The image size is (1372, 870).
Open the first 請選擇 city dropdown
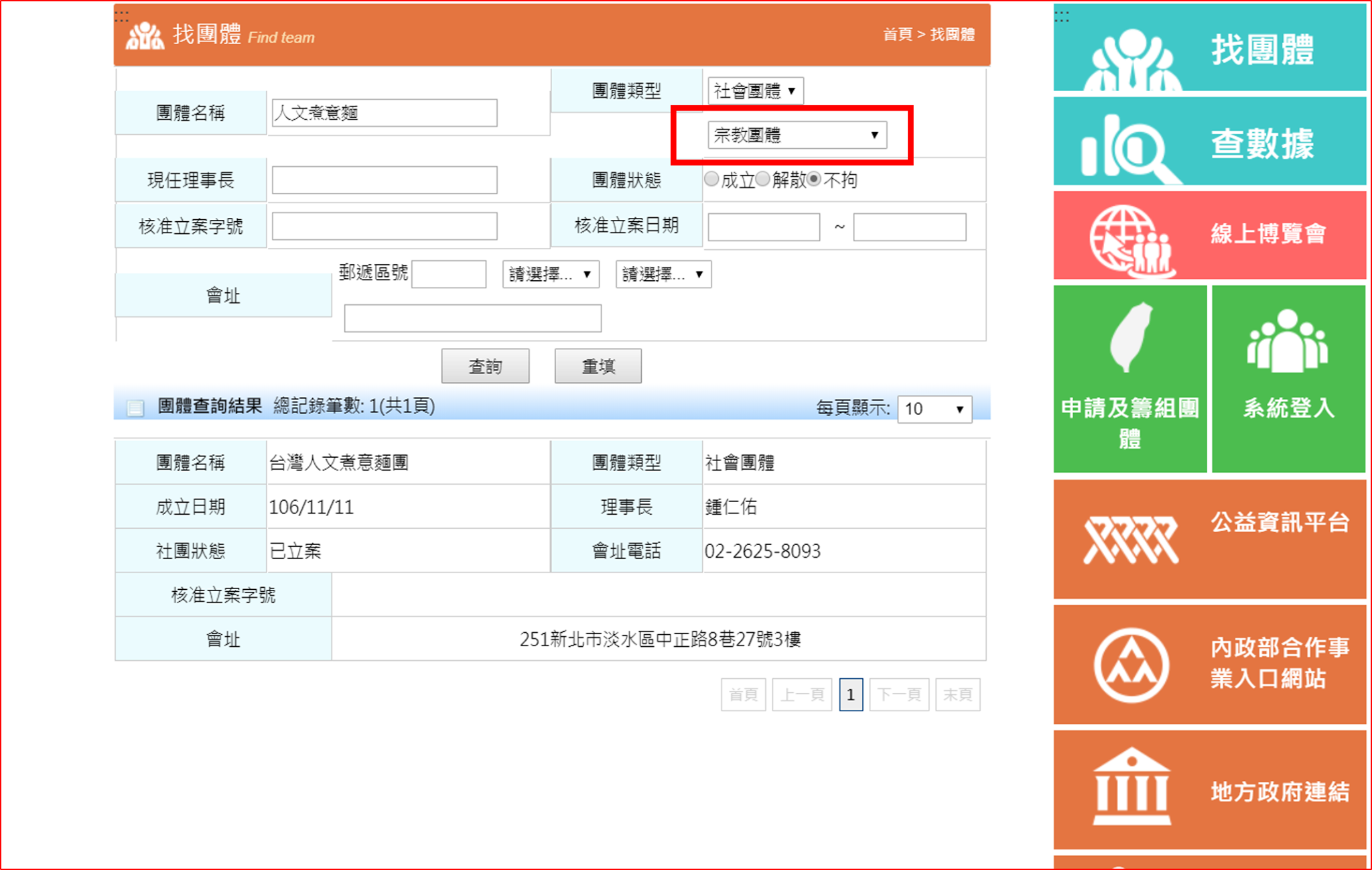coord(551,274)
